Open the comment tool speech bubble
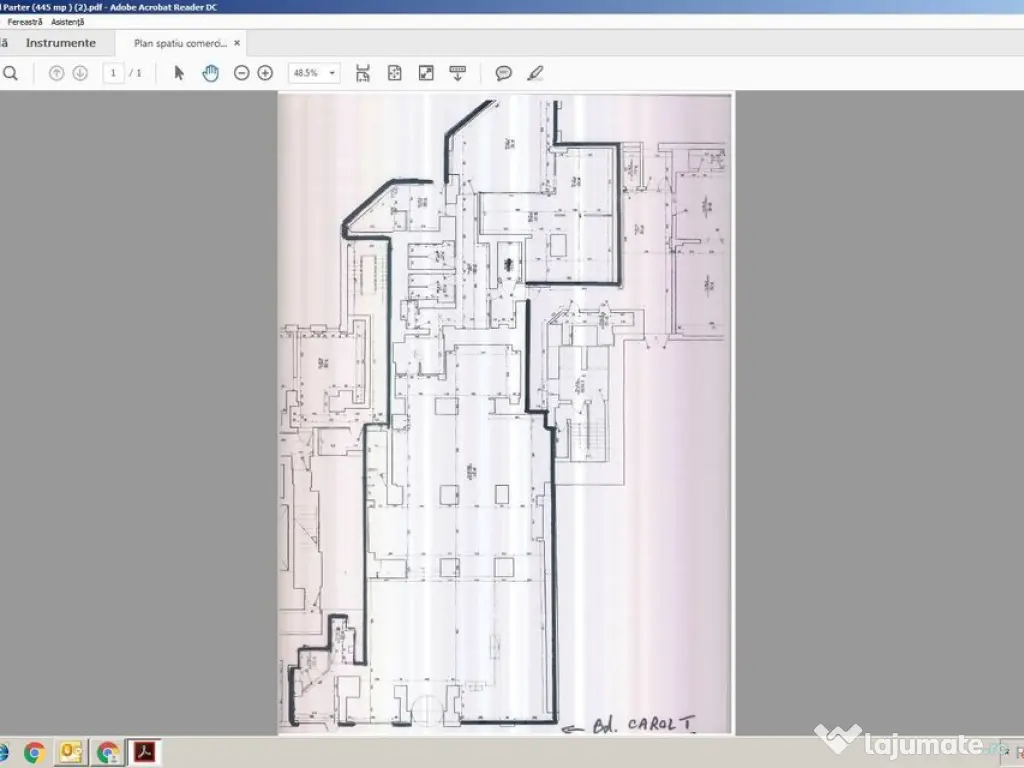Viewport: 1024px width, 768px height. tap(503, 72)
